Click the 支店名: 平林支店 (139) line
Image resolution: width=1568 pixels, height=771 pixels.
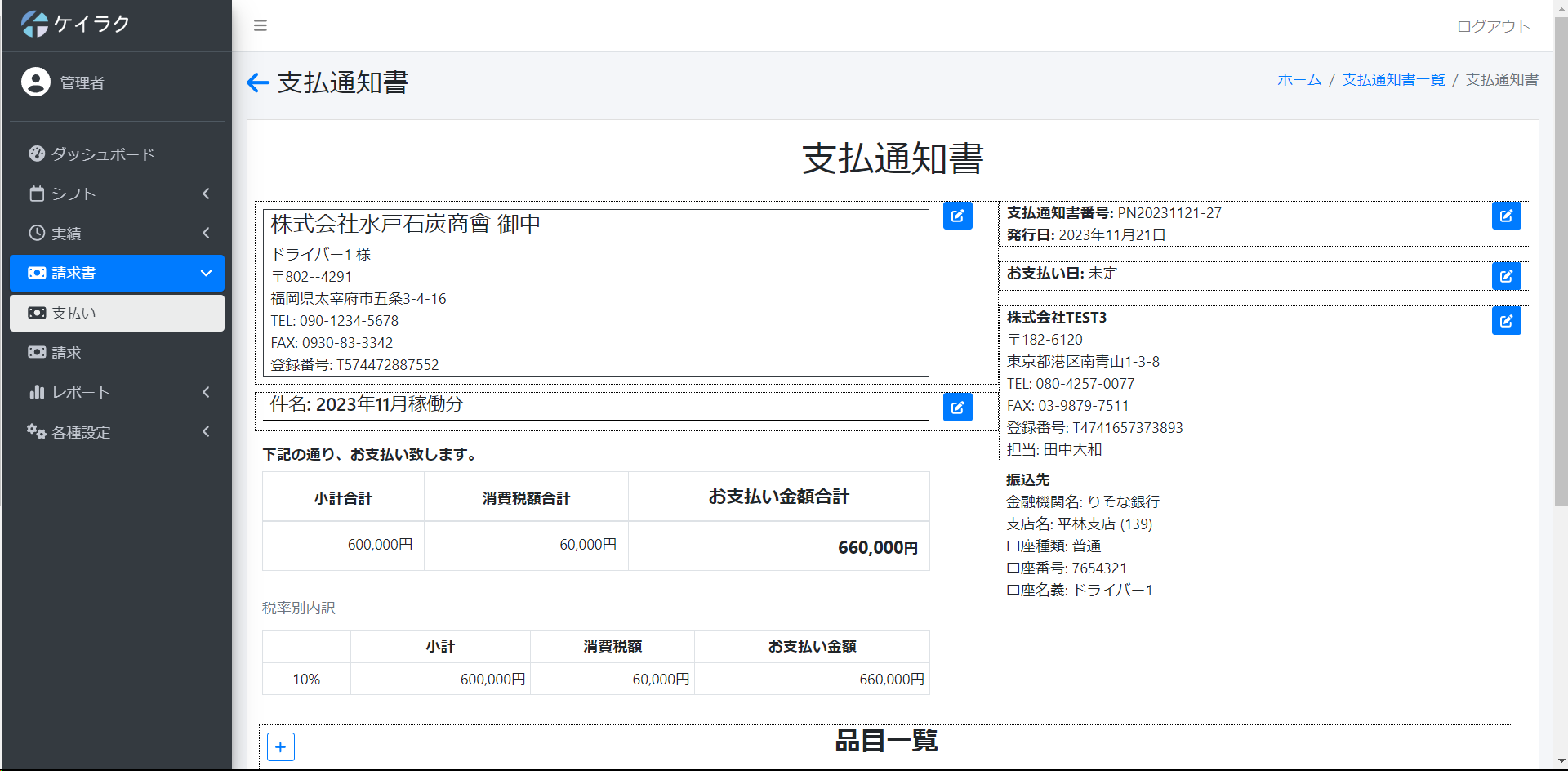tap(1079, 524)
